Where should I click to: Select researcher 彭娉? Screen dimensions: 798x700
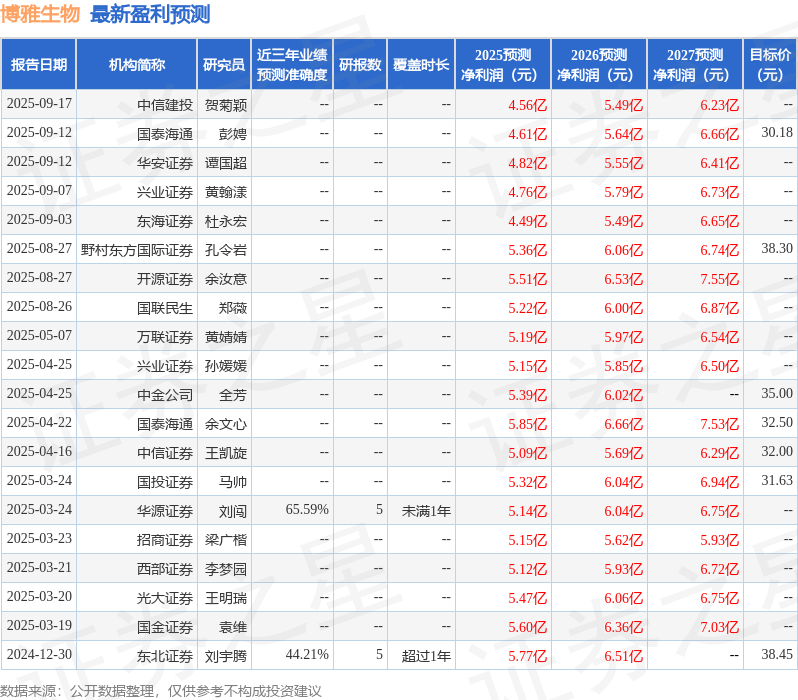(233, 134)
